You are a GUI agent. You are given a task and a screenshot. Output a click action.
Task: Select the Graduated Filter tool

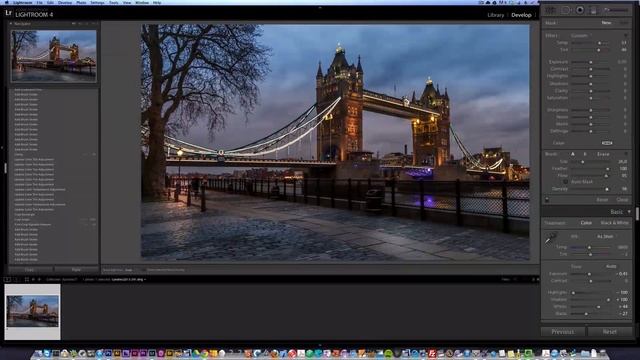pyautogui.click(x=593, y=10)
